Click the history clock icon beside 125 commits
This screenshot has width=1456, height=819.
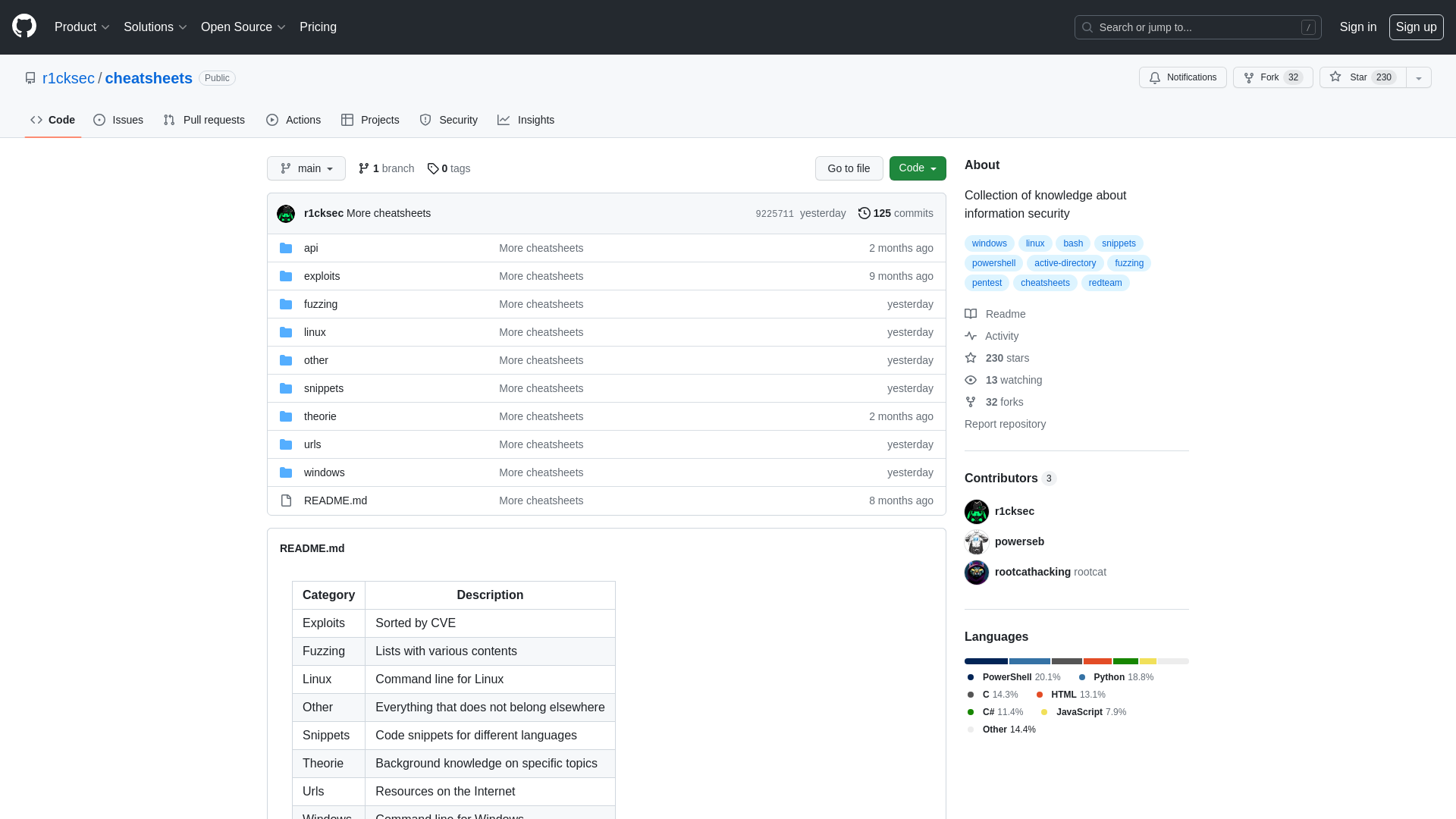pos(864,213)
